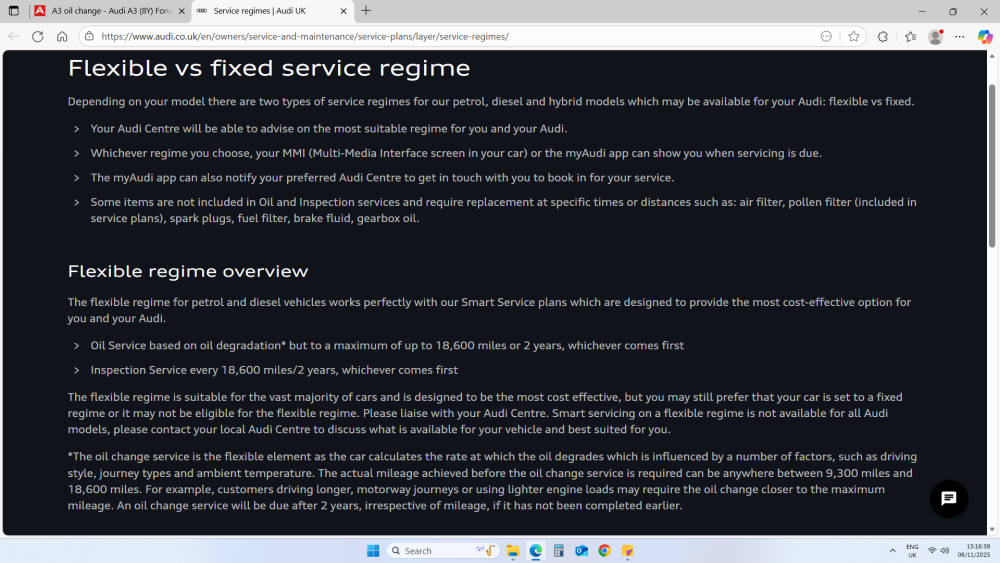This screenshot has height=563, width=1000.
Task: Open the browser profile avatar
Action: tap(936, 36)
